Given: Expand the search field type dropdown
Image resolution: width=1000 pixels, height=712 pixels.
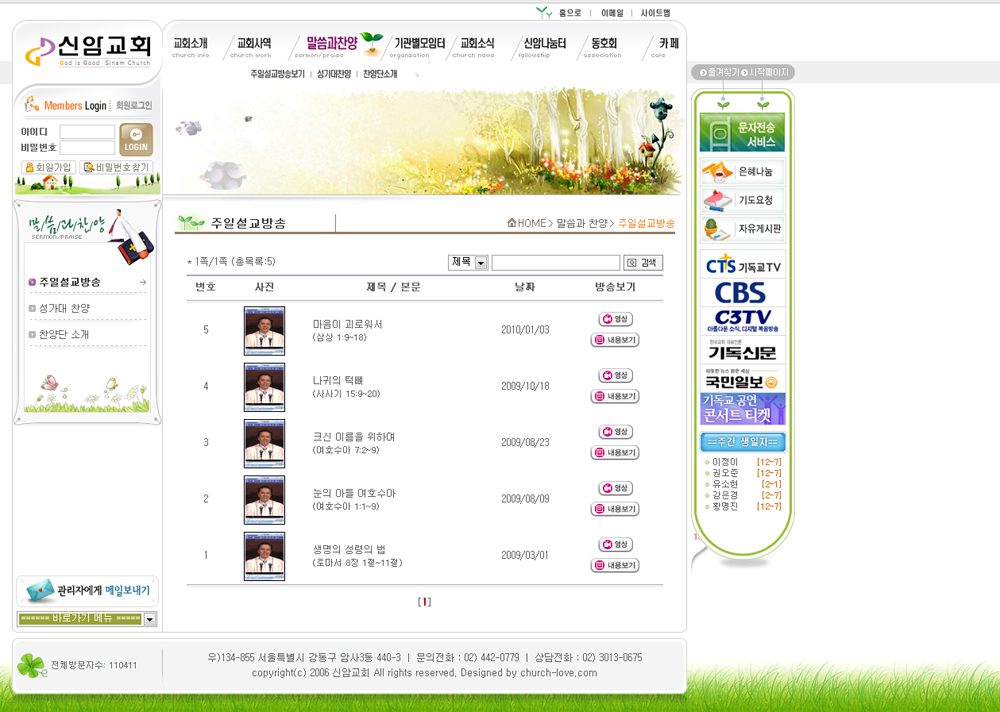Looking at the screenshot, I should (481, 263).
